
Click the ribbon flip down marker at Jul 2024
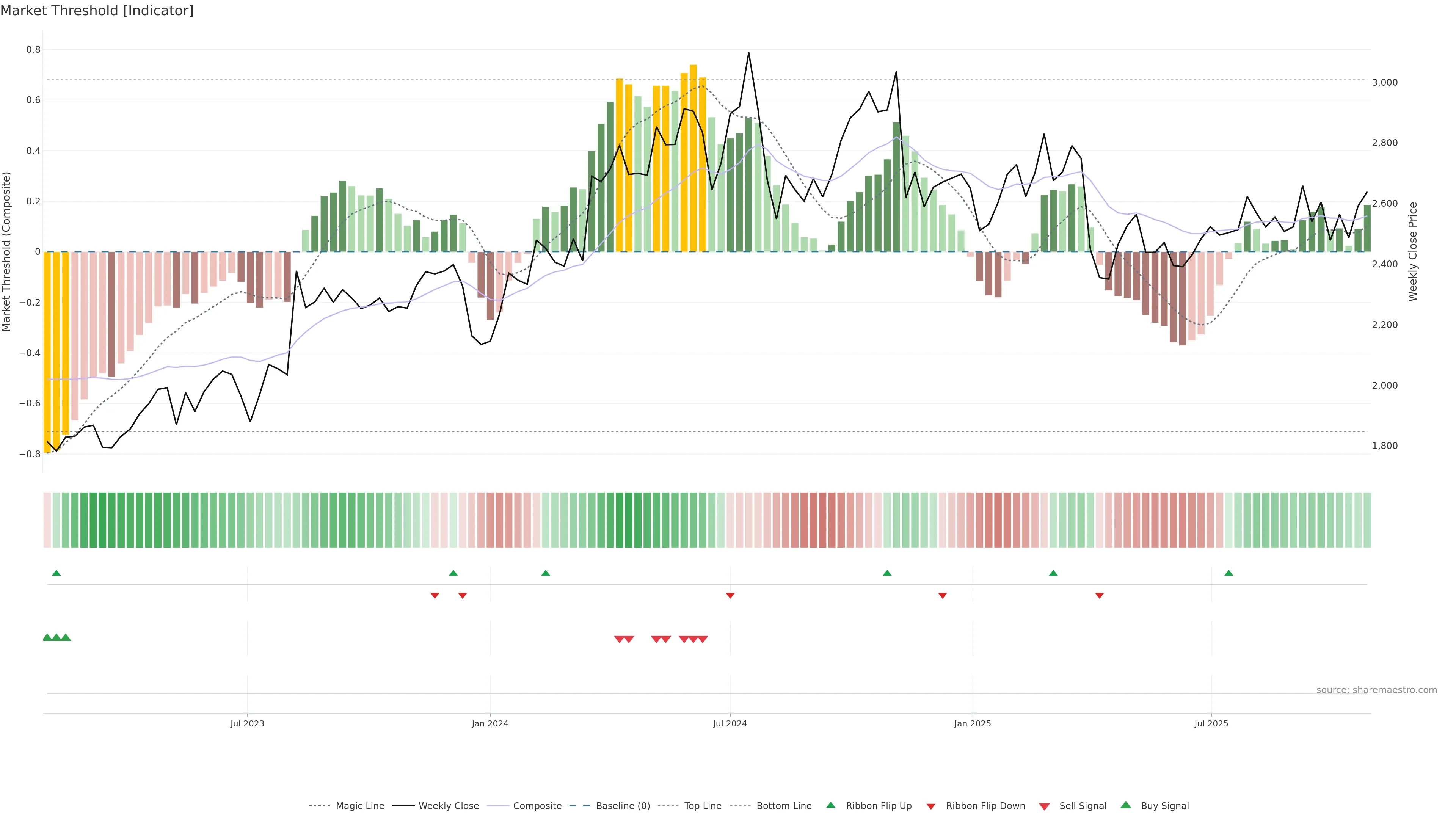730,596
